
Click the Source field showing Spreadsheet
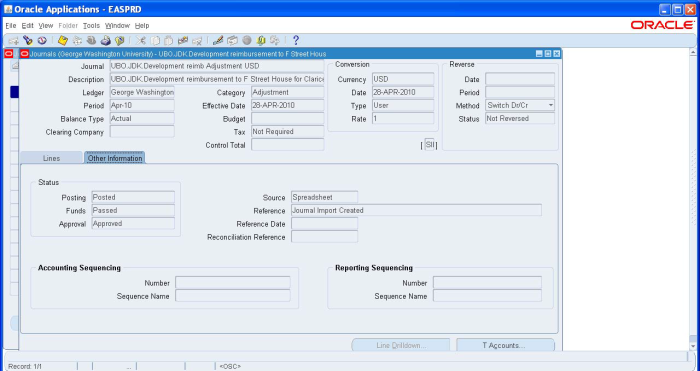[x=325, y=197]
